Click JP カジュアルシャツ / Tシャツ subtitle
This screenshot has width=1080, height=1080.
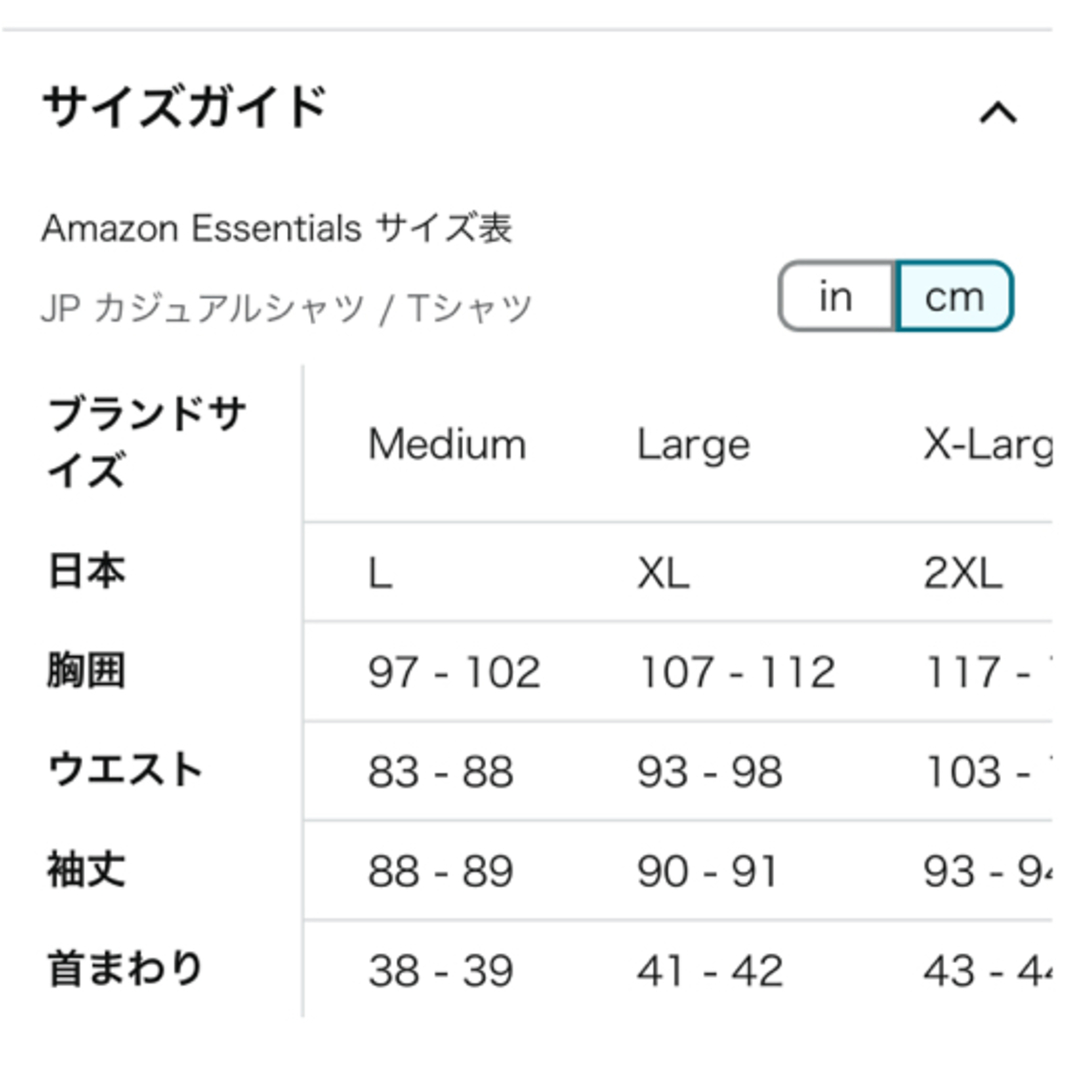(x=287, y=308)
